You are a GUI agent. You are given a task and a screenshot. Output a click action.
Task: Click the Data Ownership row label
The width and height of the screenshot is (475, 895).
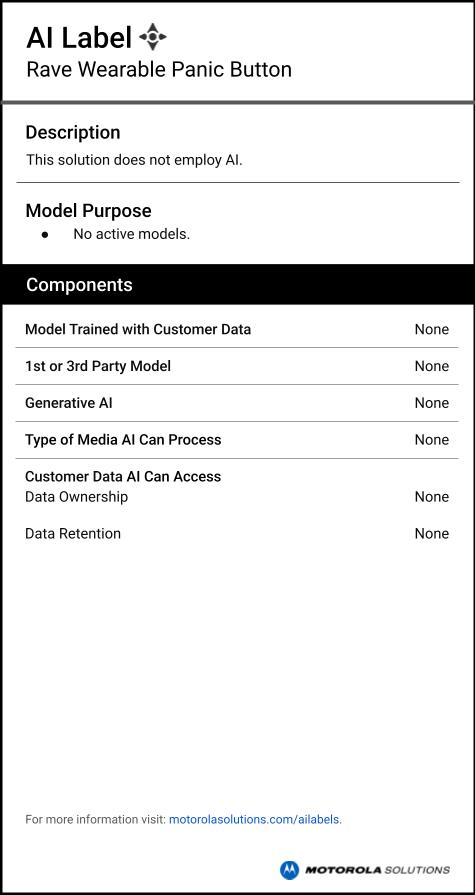point(77,497)
